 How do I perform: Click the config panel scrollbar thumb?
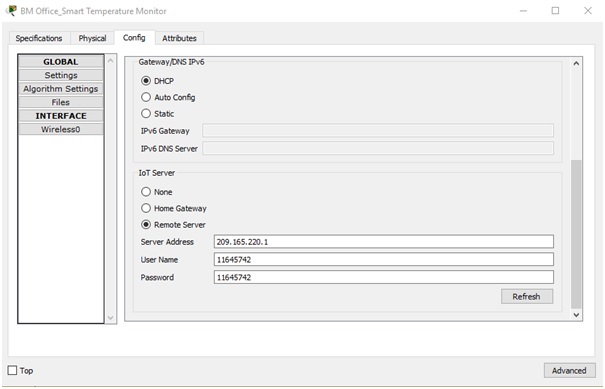[x=576, y=234]
